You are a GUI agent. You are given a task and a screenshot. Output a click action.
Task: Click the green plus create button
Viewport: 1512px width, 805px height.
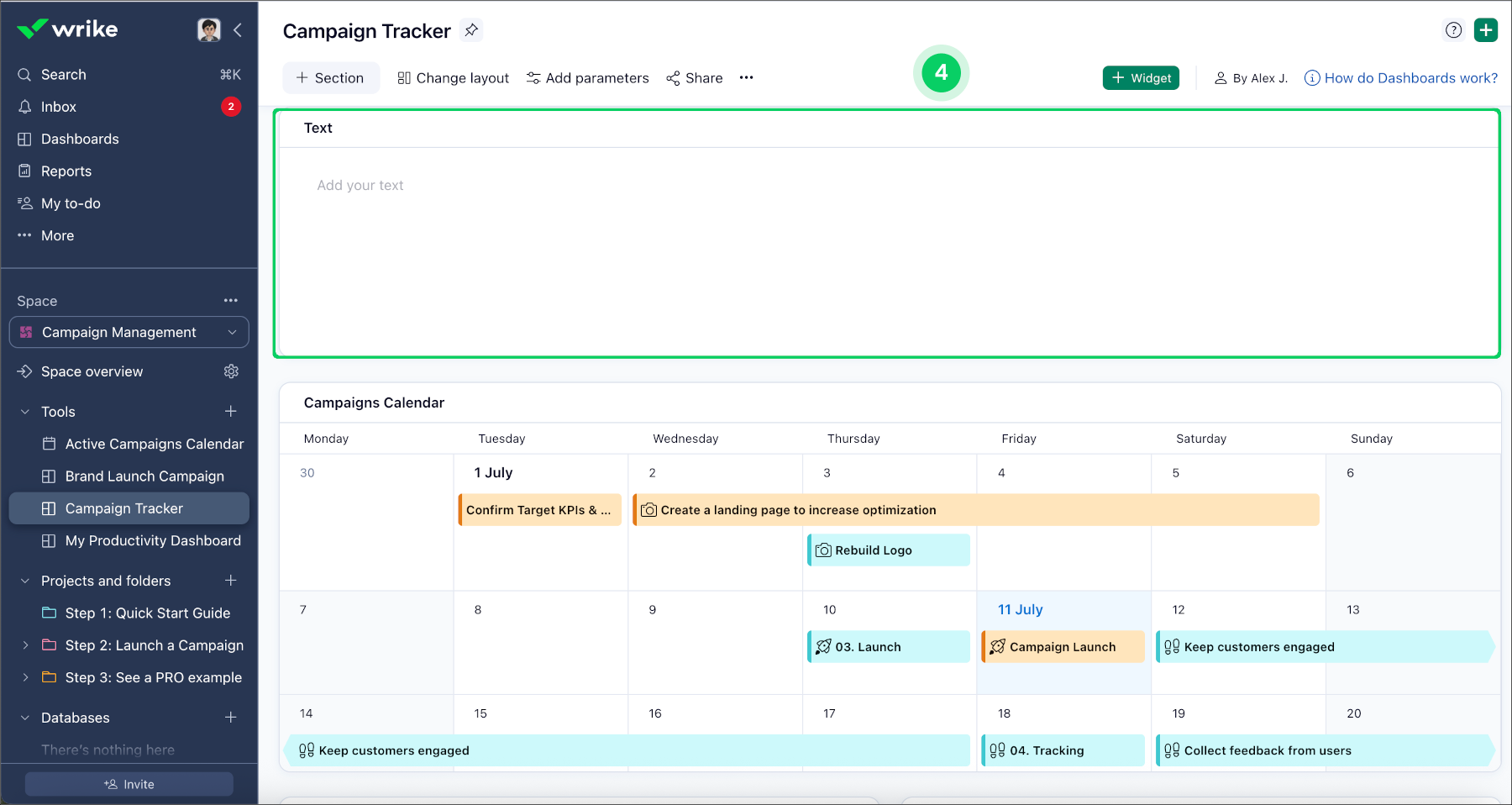tap(1485, 30)
